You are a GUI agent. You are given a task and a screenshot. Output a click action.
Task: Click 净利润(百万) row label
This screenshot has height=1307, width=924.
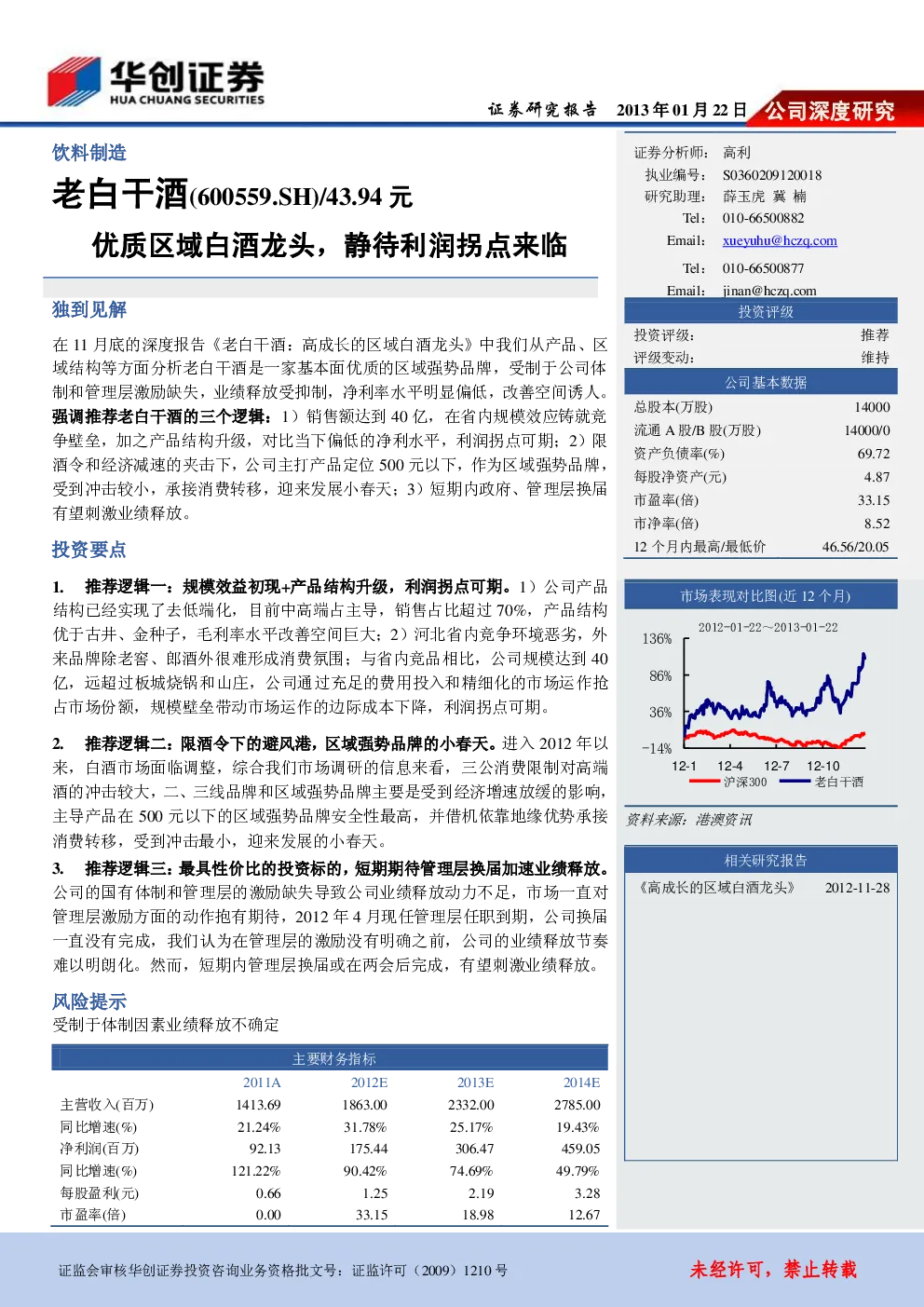click(x=100, y=1149)
